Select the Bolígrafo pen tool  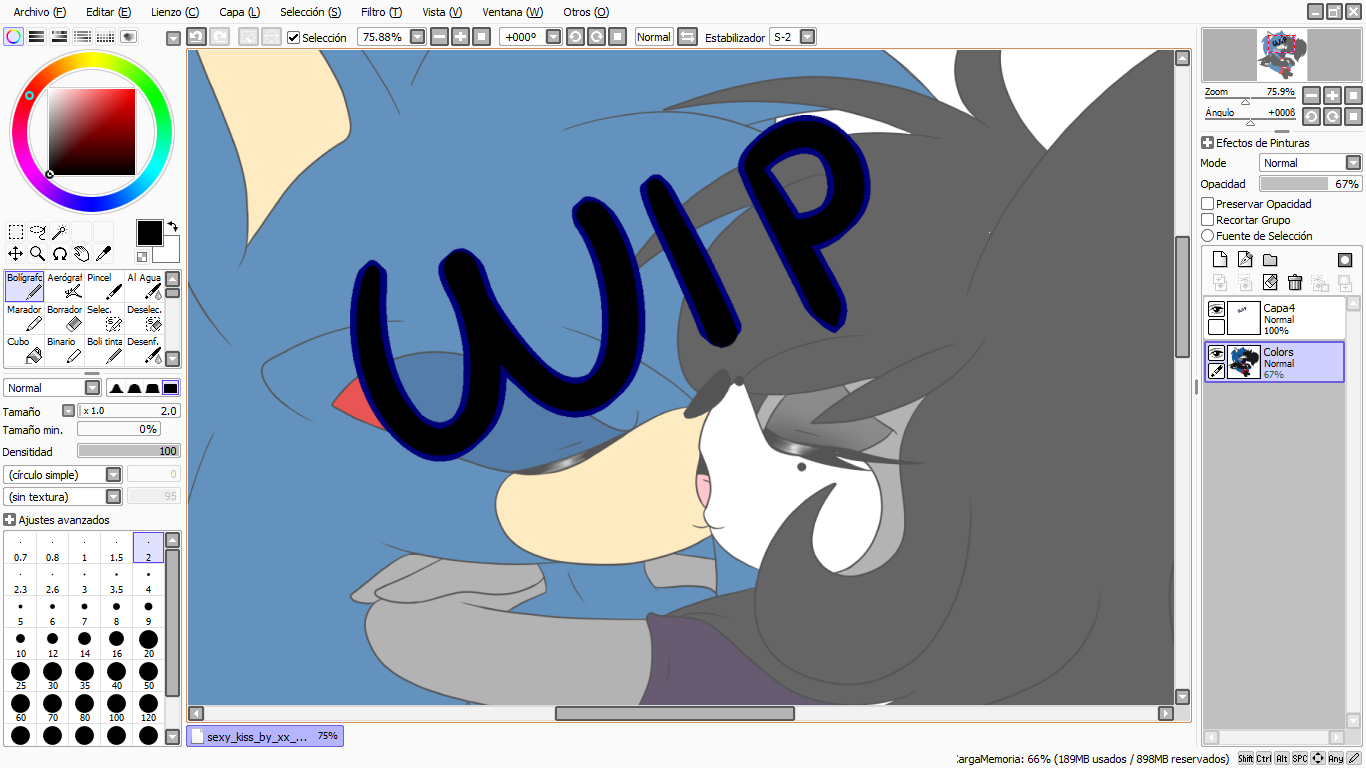tap(24, 286)
